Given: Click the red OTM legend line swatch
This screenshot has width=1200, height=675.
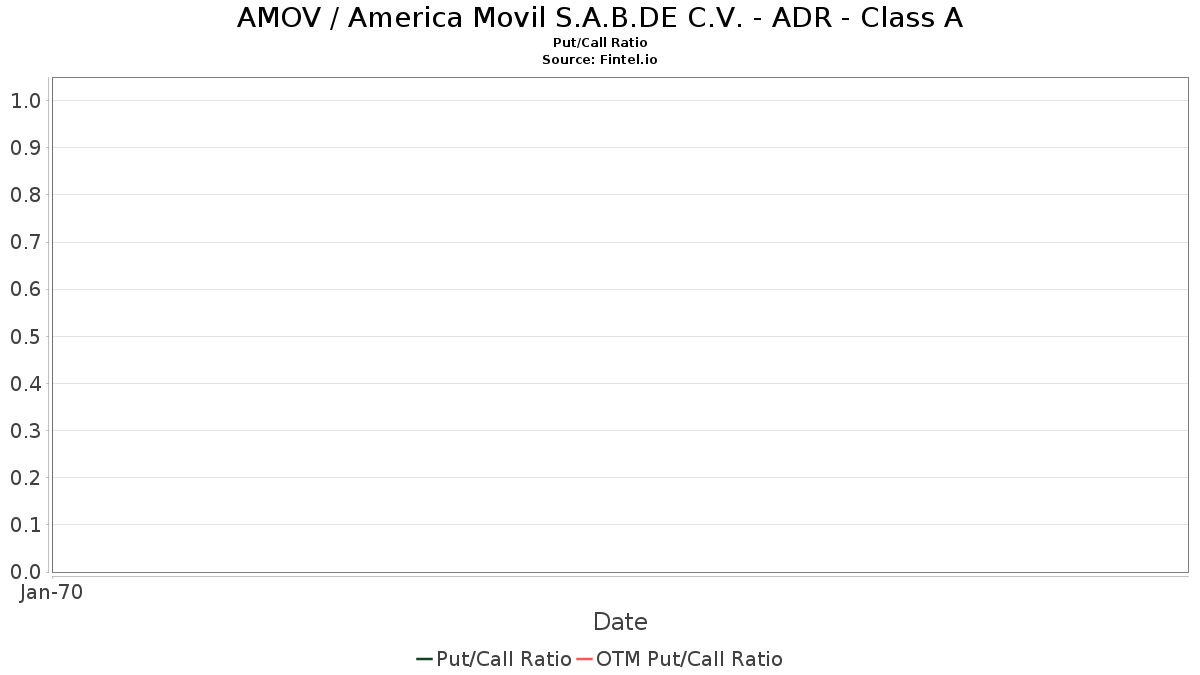Looking at the screenshot, I should coord(585,659).
